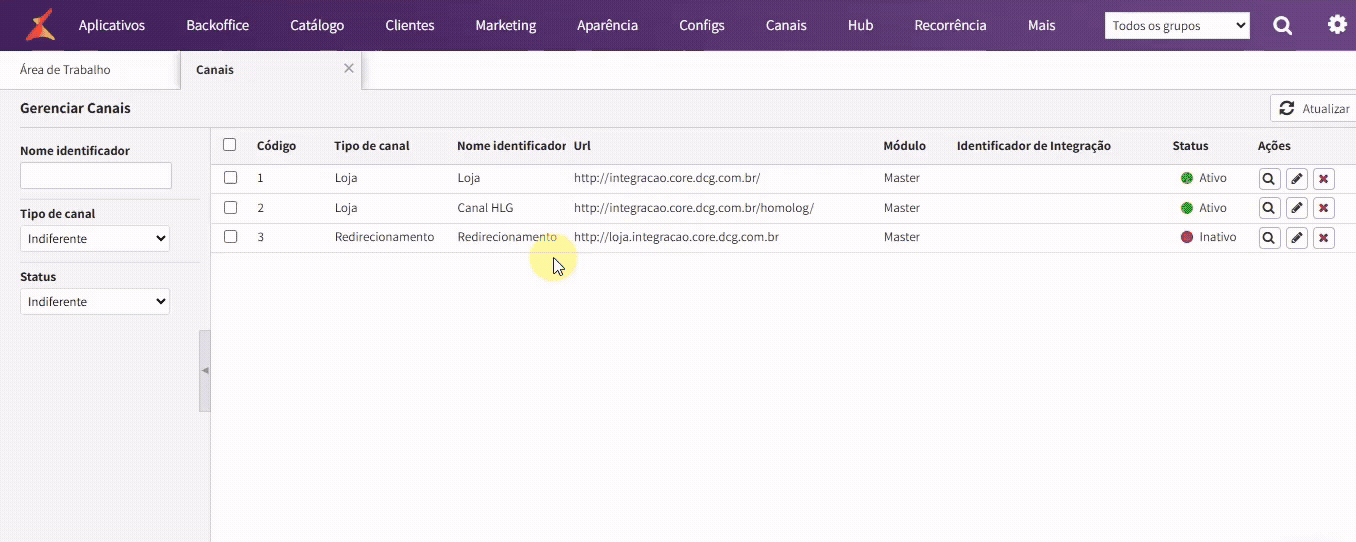Switch to Área de Trabalho tab
The image size is (1356, 542).
(65, 70)
